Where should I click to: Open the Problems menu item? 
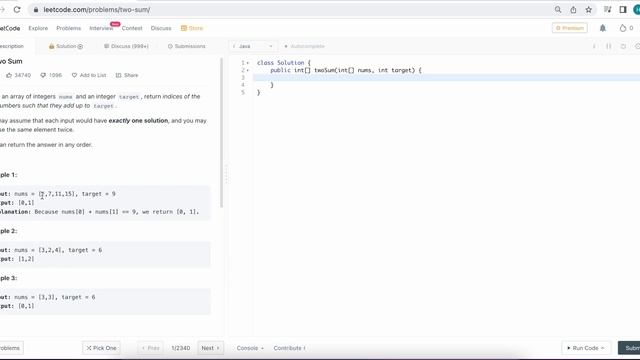(x=69, y=28)
